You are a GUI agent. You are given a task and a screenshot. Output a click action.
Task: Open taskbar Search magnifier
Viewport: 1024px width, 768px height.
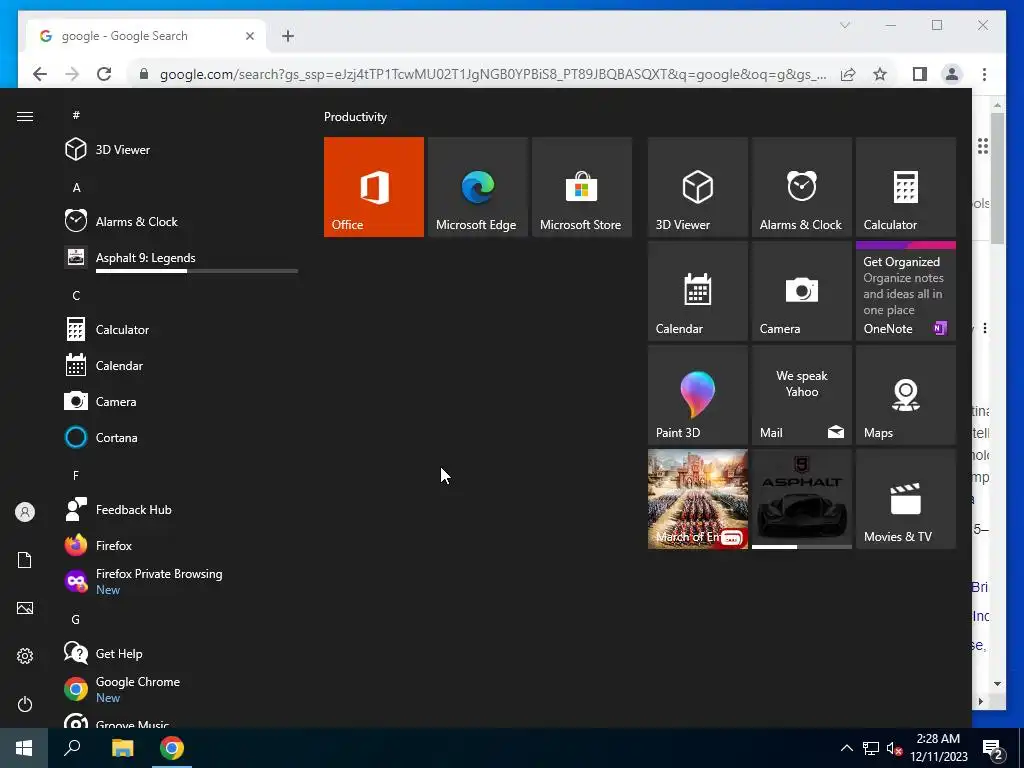click(72, 748)
